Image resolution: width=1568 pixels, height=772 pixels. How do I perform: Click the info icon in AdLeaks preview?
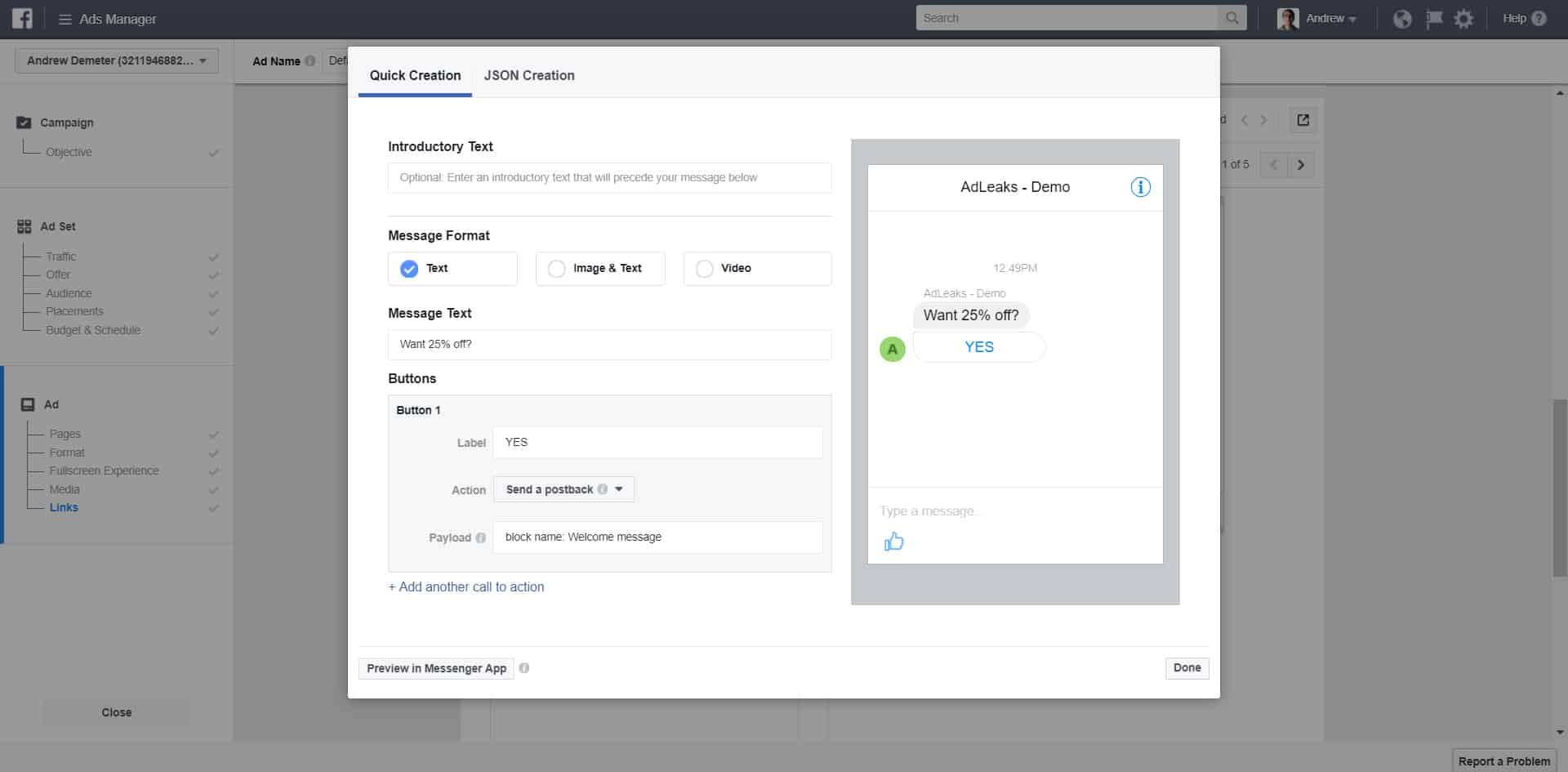pos(1140,187)
